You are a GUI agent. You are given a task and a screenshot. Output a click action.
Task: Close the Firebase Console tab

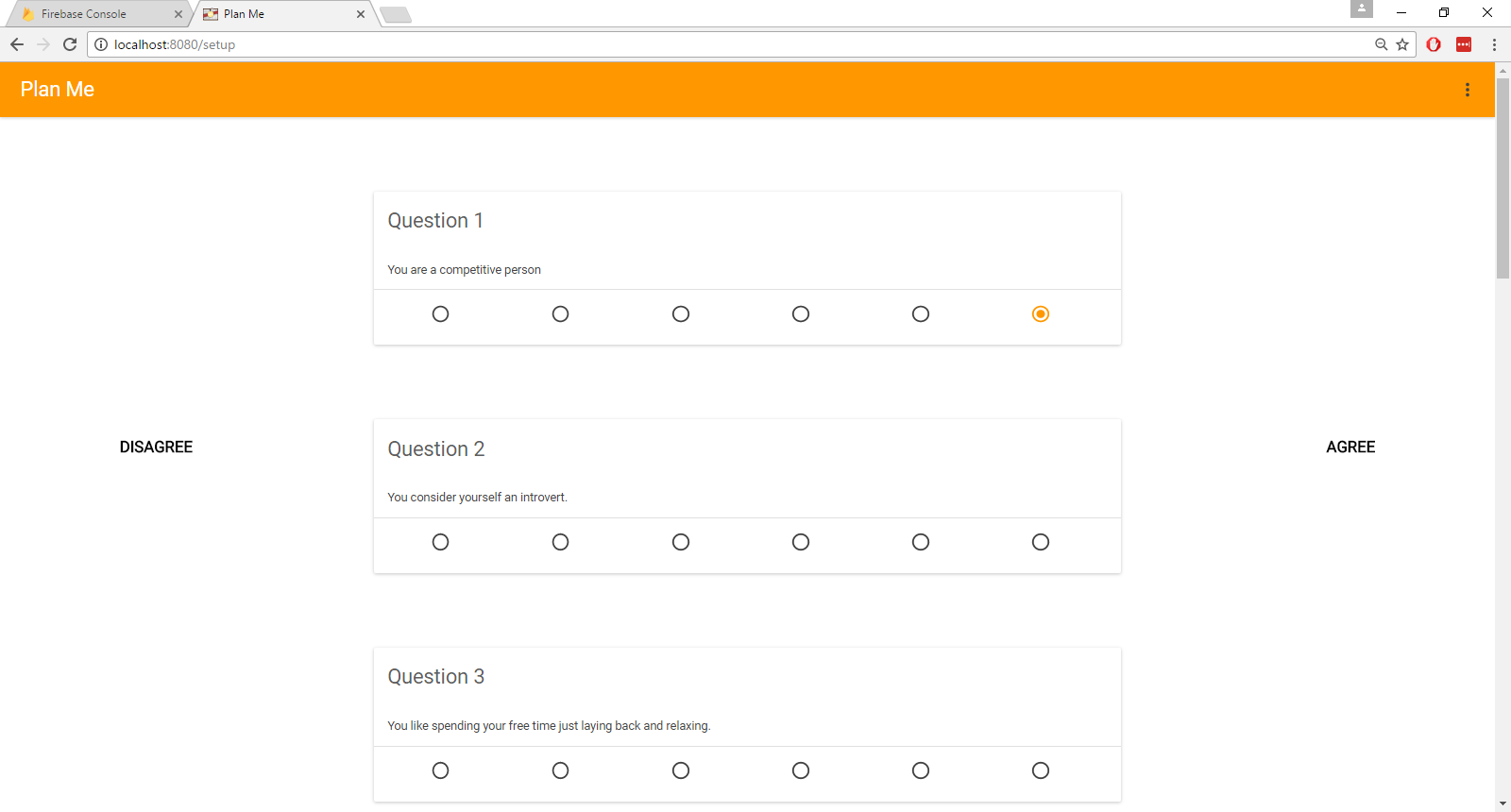(x=178, y=14)
